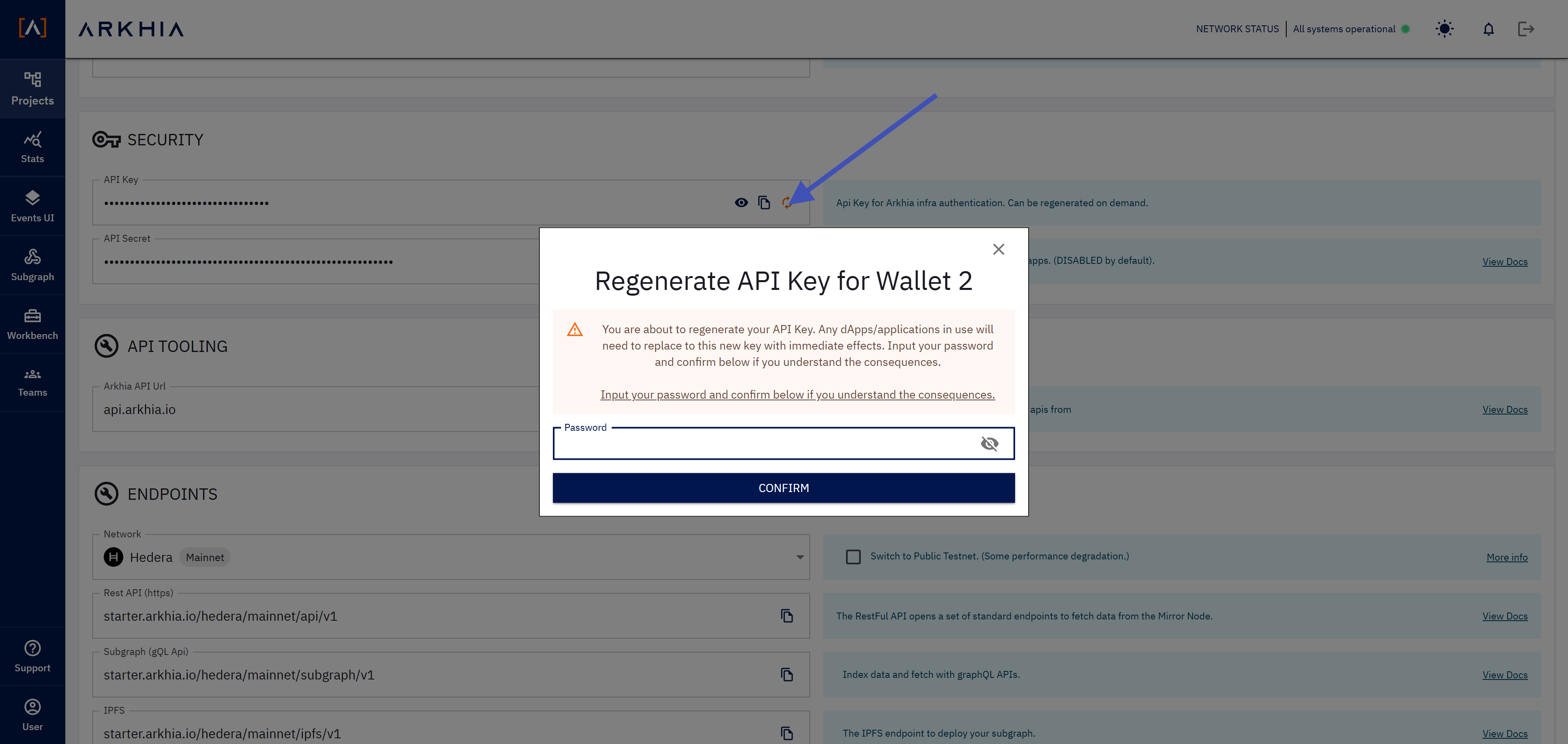Toggle password visibility in dialog
This screenshot has width=1568, height=744.
point(989,443)
